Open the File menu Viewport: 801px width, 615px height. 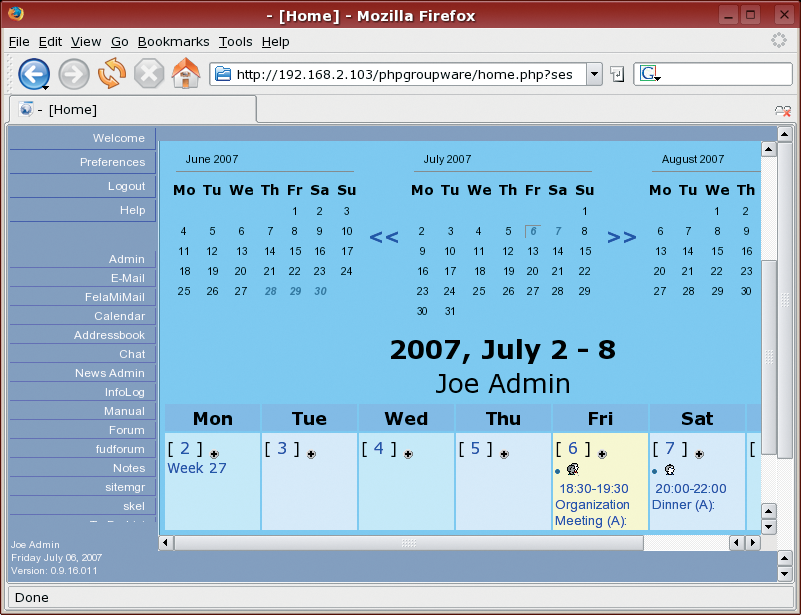(19, 42)
